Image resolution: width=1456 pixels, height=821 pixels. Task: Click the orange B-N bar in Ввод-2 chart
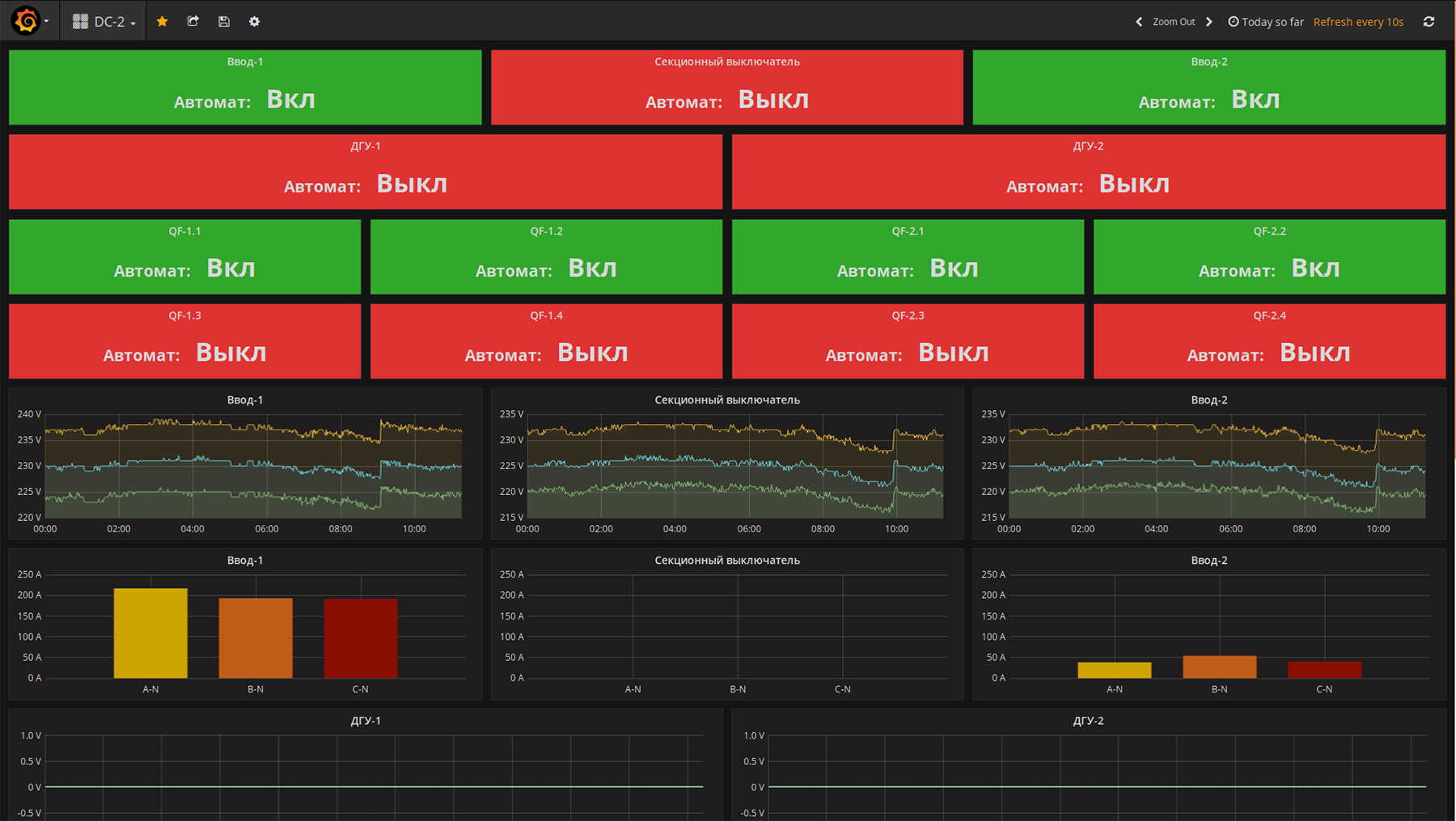[1220, 667]
